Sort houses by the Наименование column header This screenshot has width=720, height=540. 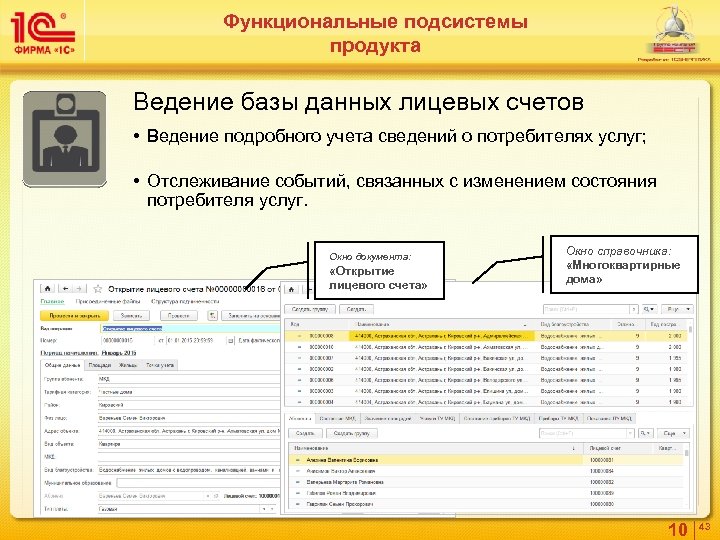pos(444,324)
